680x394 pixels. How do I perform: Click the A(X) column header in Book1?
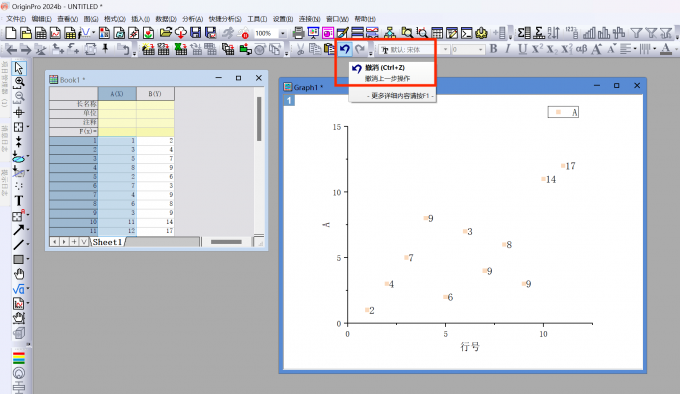(117, 94)
